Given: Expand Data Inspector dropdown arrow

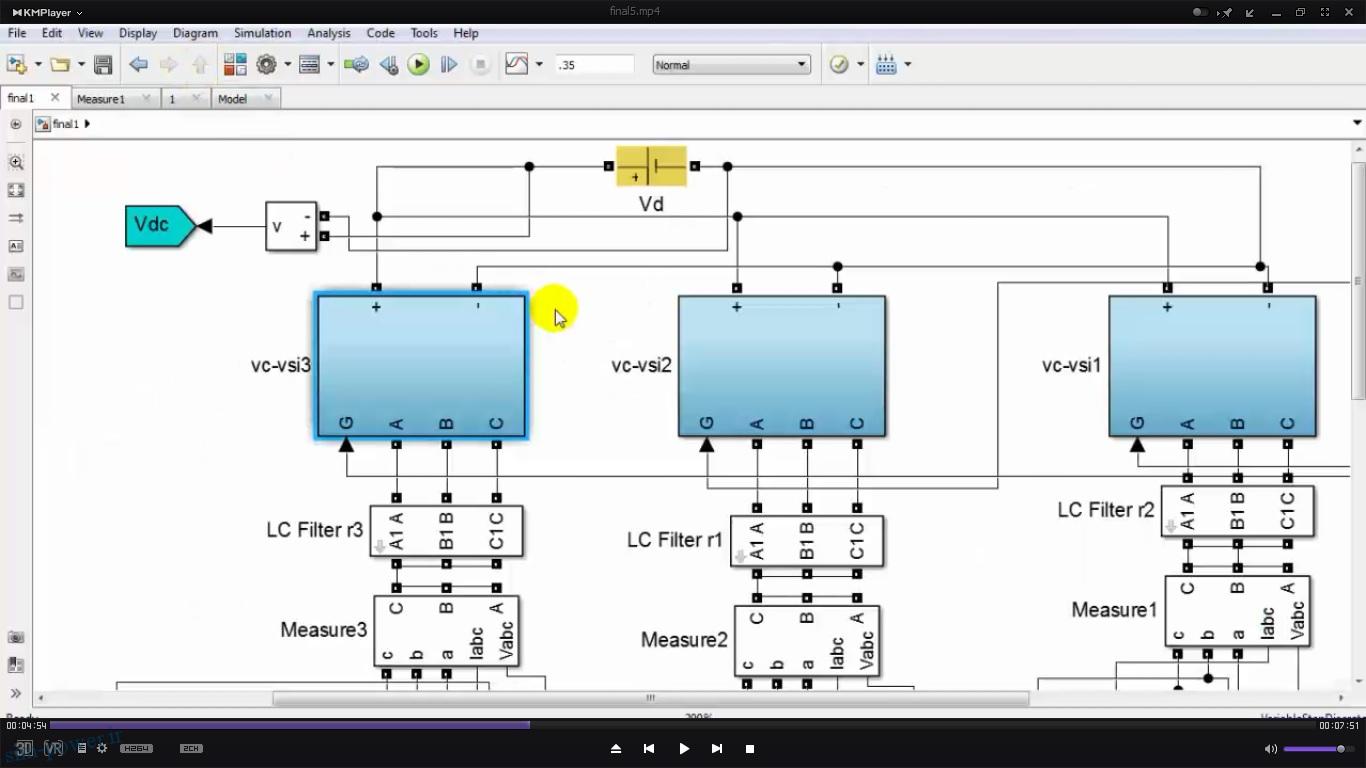Looking at the screenshot, I should pos(539,64).
